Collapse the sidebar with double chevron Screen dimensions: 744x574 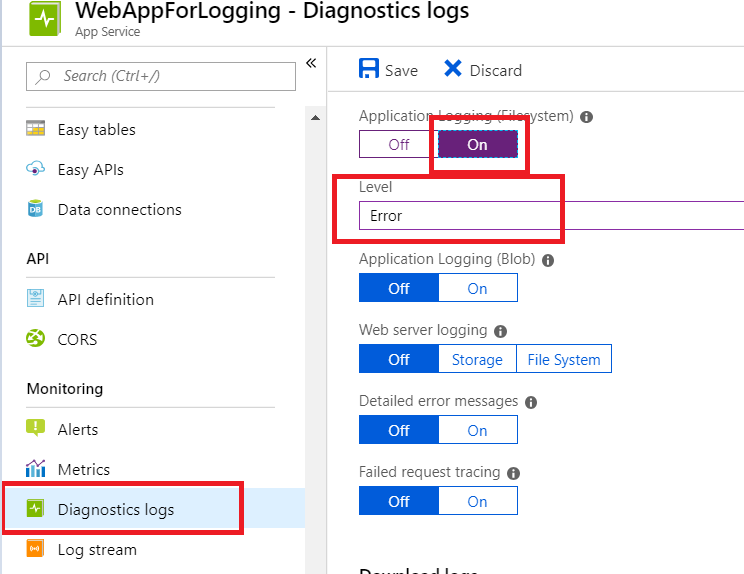pos(311,63)
